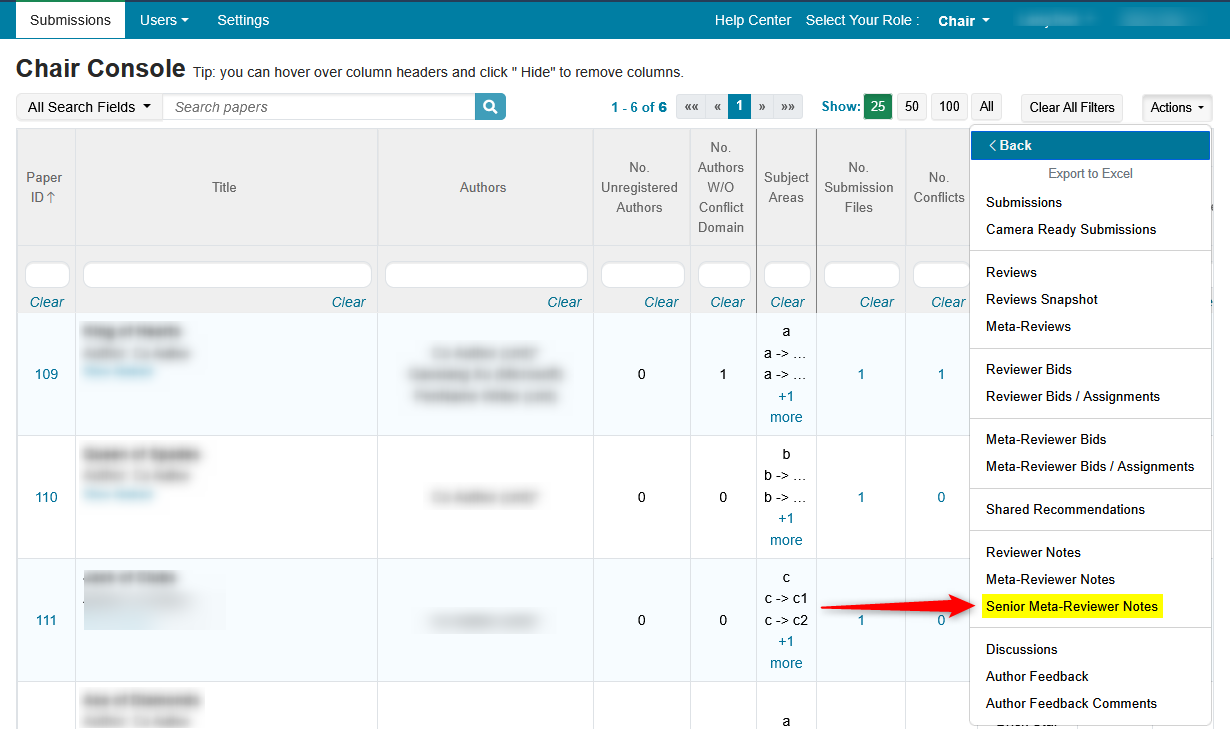Open the Settings navigation item

pyautogui.click(x=243, y=20)
